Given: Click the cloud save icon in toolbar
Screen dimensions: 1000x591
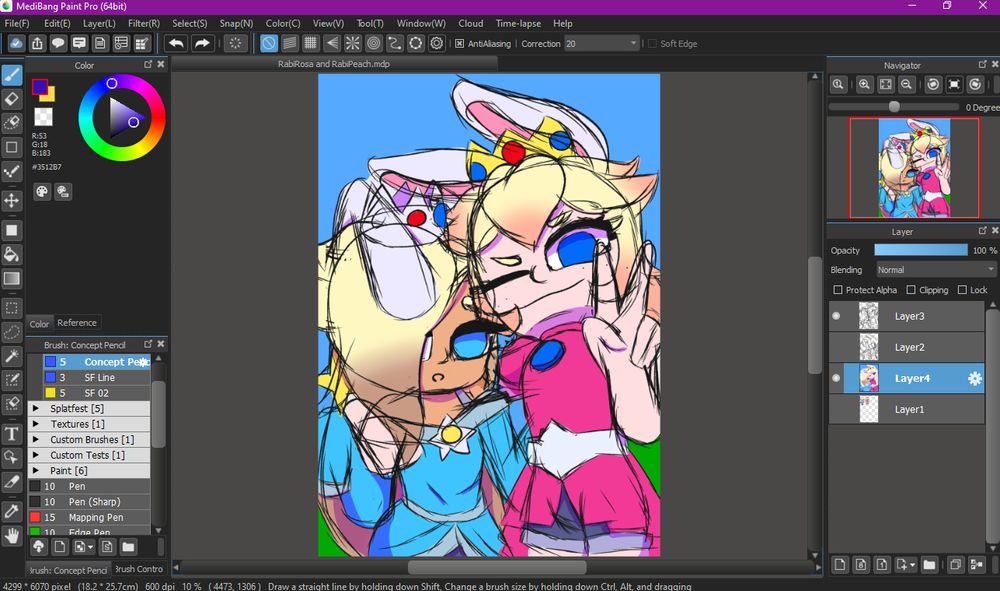Looking at the screenshot, I should coord(16,43).
